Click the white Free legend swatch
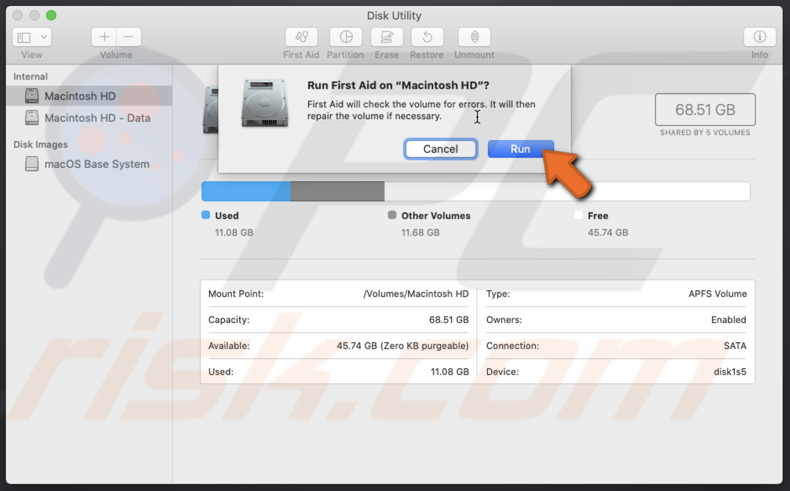790x491 pixels. pos(578,215)
